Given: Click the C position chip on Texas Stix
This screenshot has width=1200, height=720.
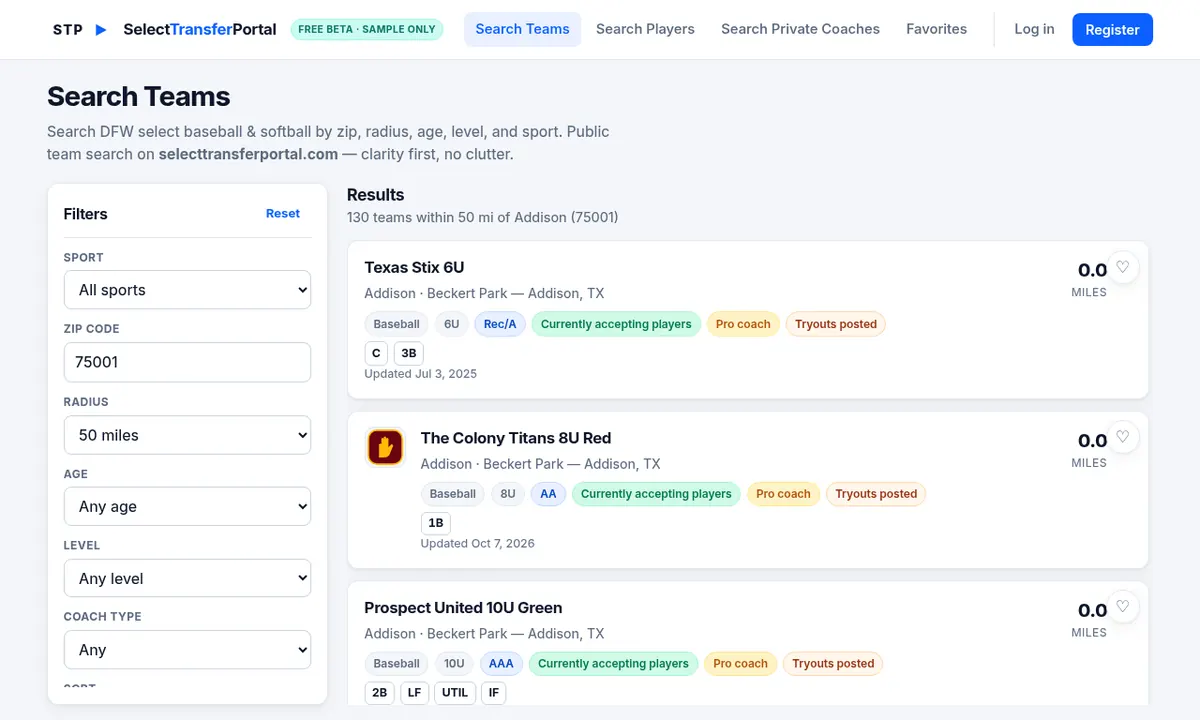Looking at the screenshot, I should tap(376, 353).
